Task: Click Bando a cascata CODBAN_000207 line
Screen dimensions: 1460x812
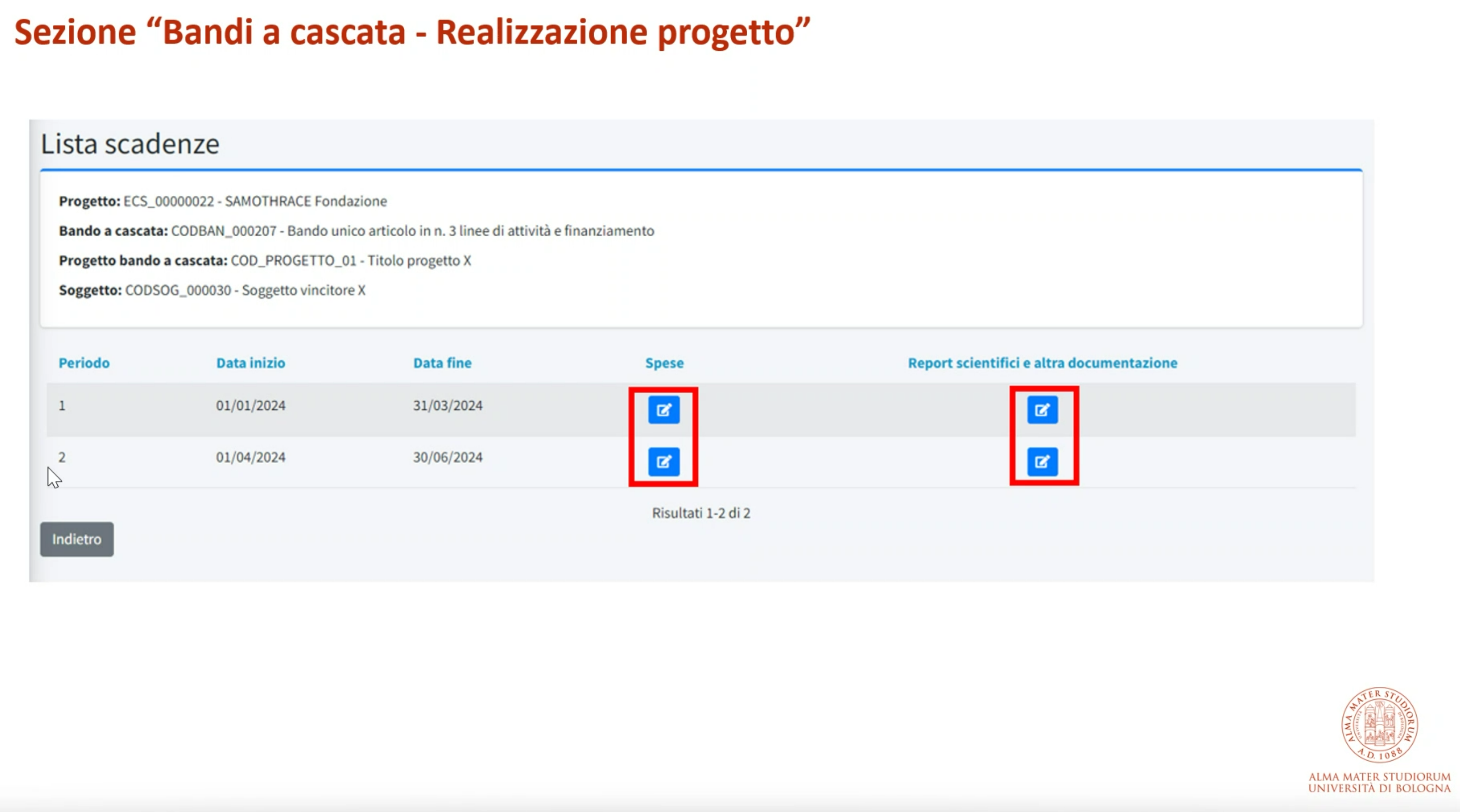Action: 356,231
